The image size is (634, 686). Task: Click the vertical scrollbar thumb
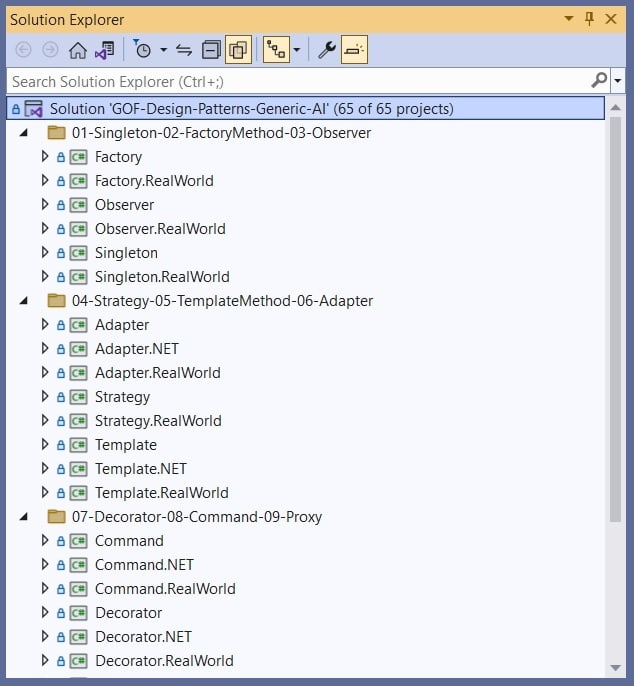tap(616, 319)
